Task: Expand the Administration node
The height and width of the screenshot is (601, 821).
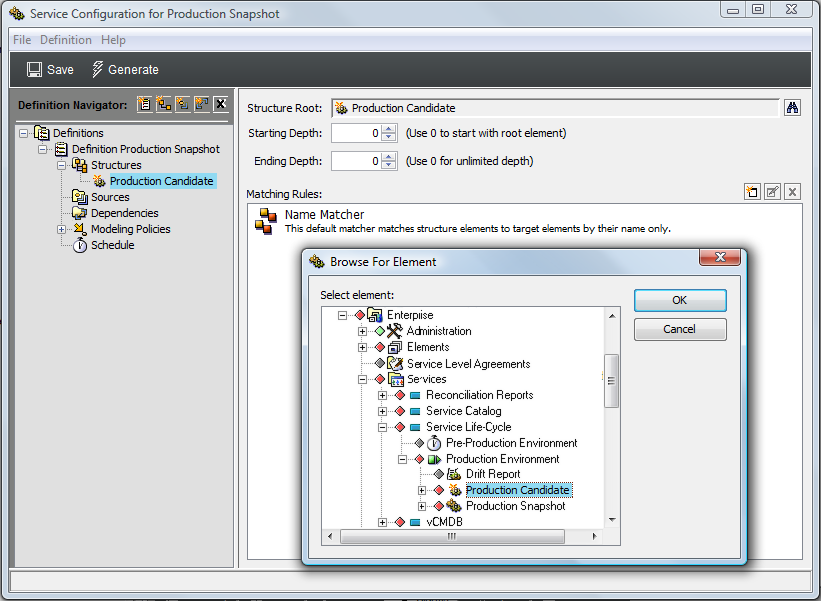Action: pyautogui.click(x=362, y=332)
